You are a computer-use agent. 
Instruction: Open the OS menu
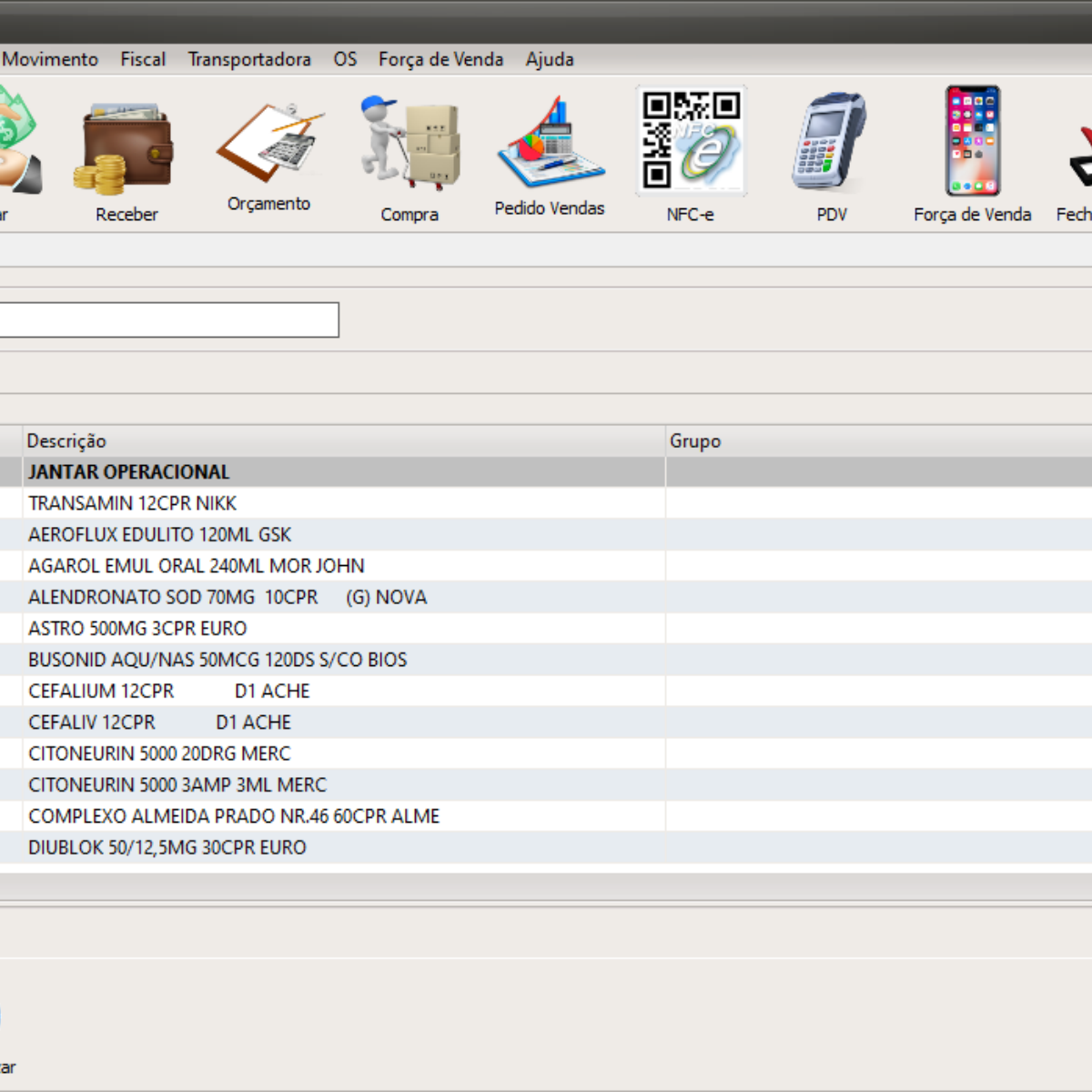point(345,59)
